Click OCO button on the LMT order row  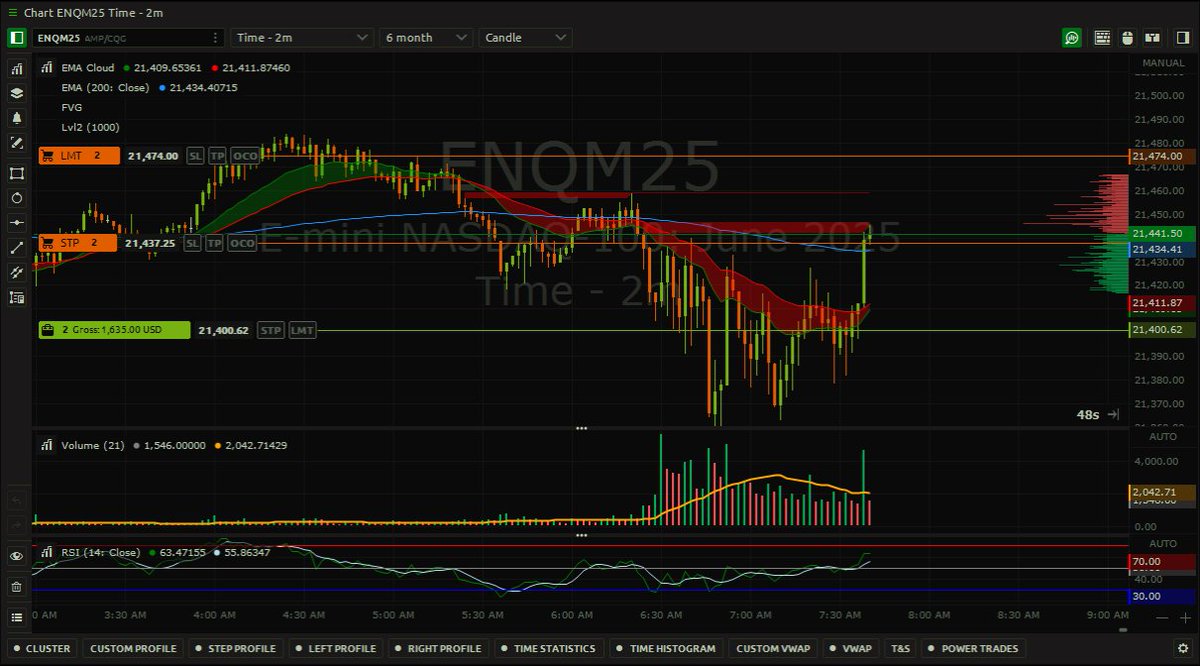pyautogui.click(x=243, y=156)
